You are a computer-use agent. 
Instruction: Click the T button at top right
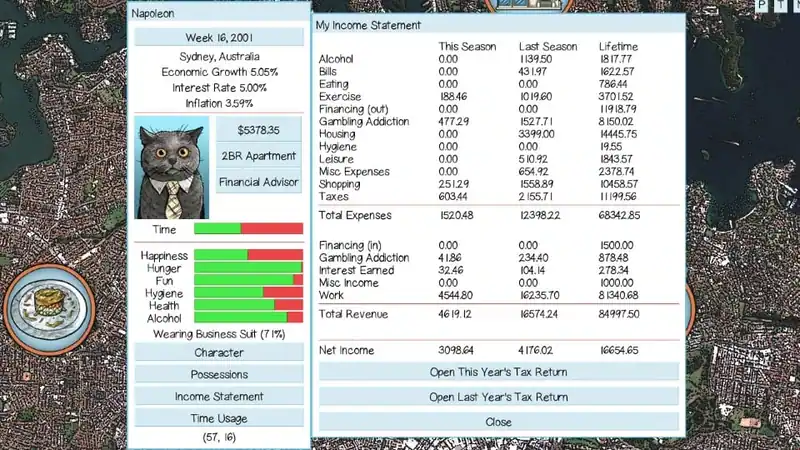pos(781,5)
